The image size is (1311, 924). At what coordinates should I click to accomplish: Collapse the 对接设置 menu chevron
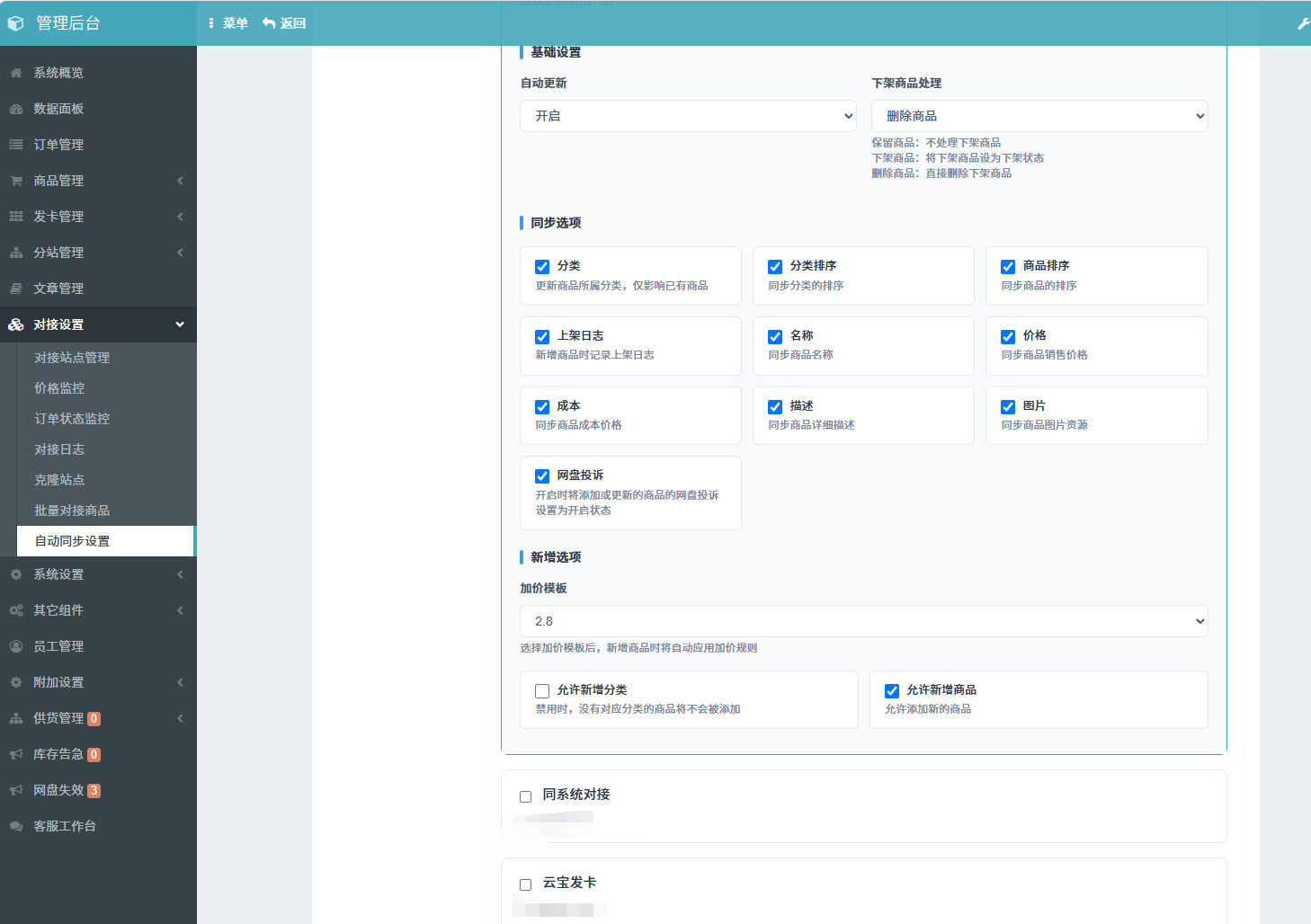pyautogui.click(x=180, y=324)
